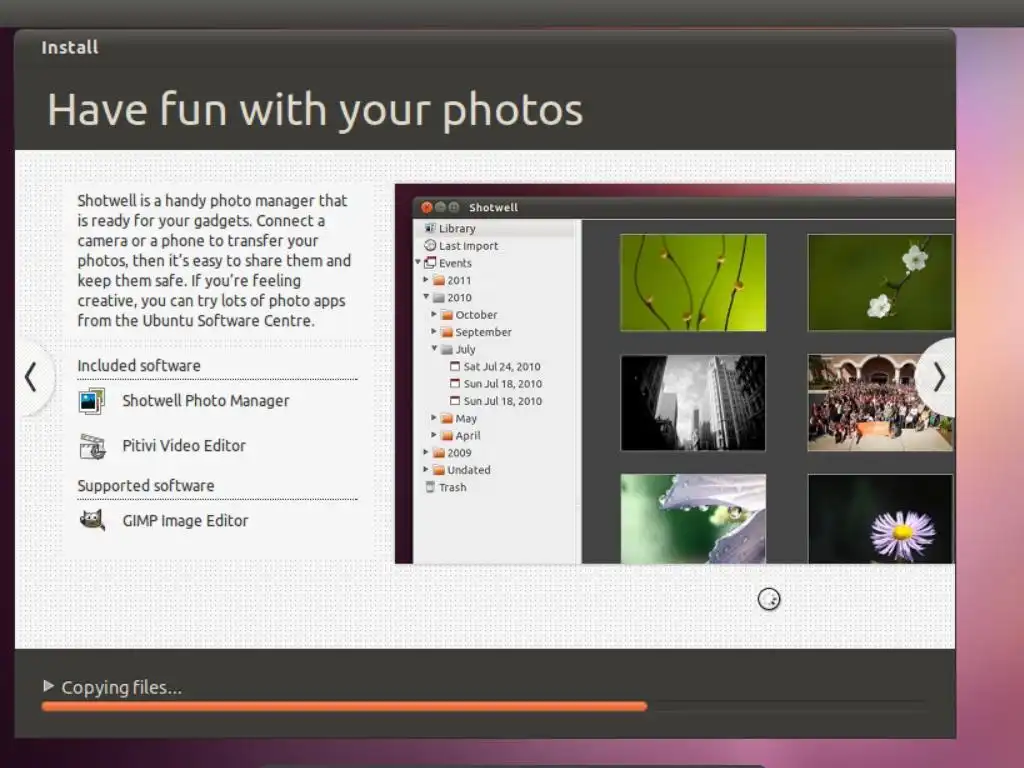
Task: Click the Install window title
Action: 70,48
